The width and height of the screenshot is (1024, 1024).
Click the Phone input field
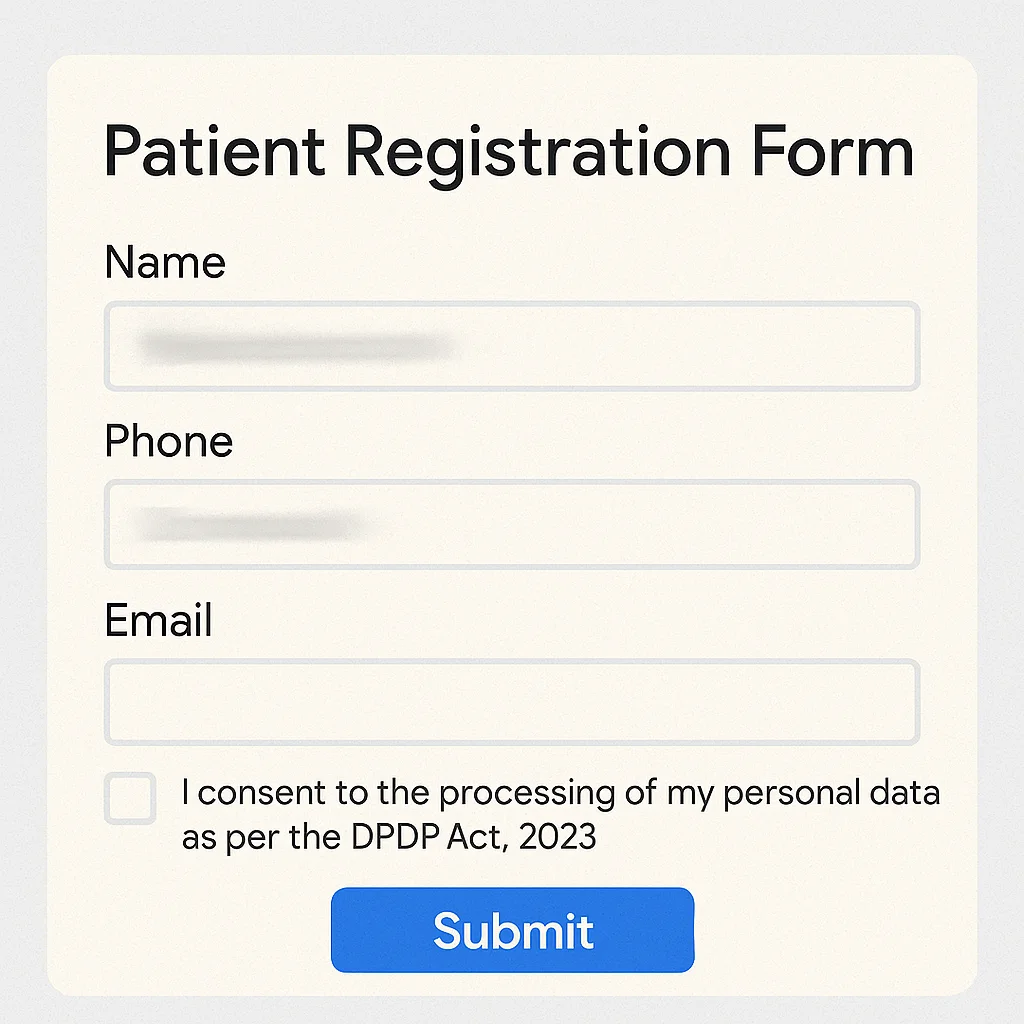(x=512, y=524)
